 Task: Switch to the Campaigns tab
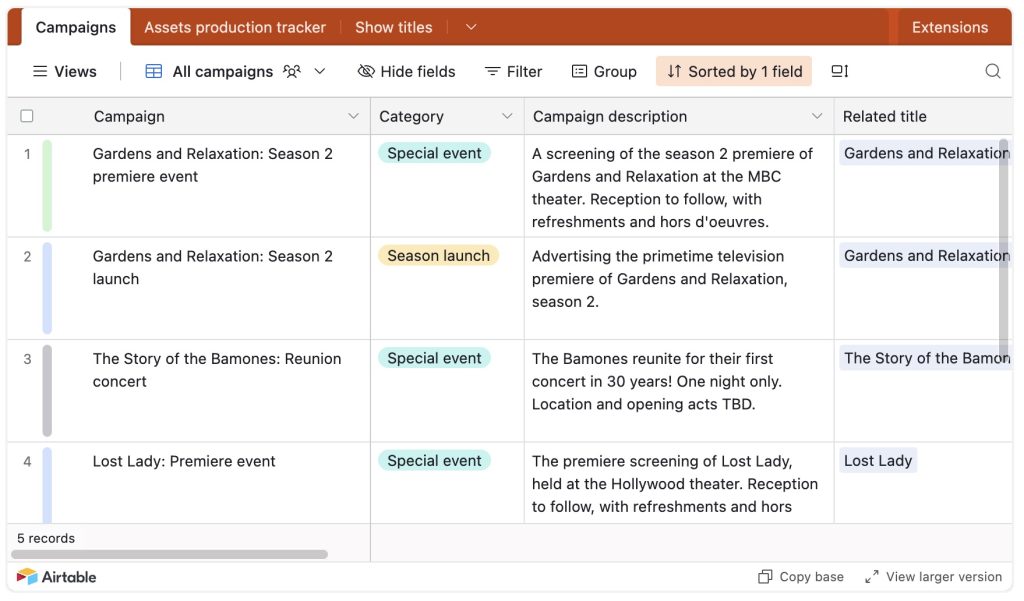click(76, 27)
